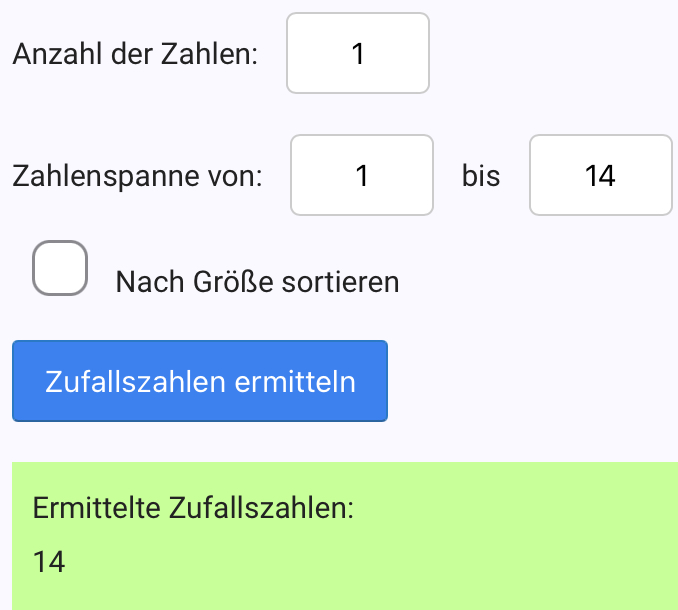Click the number-of-numbers input box
Viewport: 678px width, 610px height.
(358, 53)
